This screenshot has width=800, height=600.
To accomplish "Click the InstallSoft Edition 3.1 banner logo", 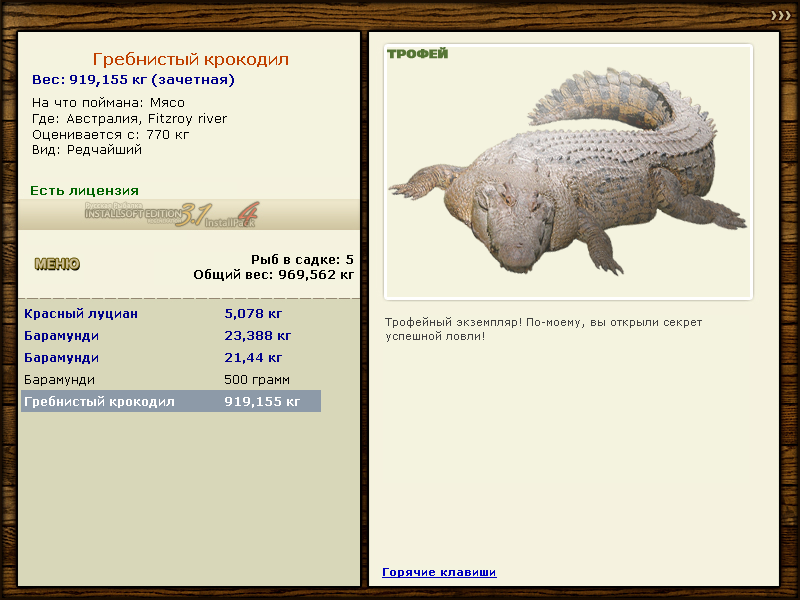I will pyautogui.click(x=170, y=214).
